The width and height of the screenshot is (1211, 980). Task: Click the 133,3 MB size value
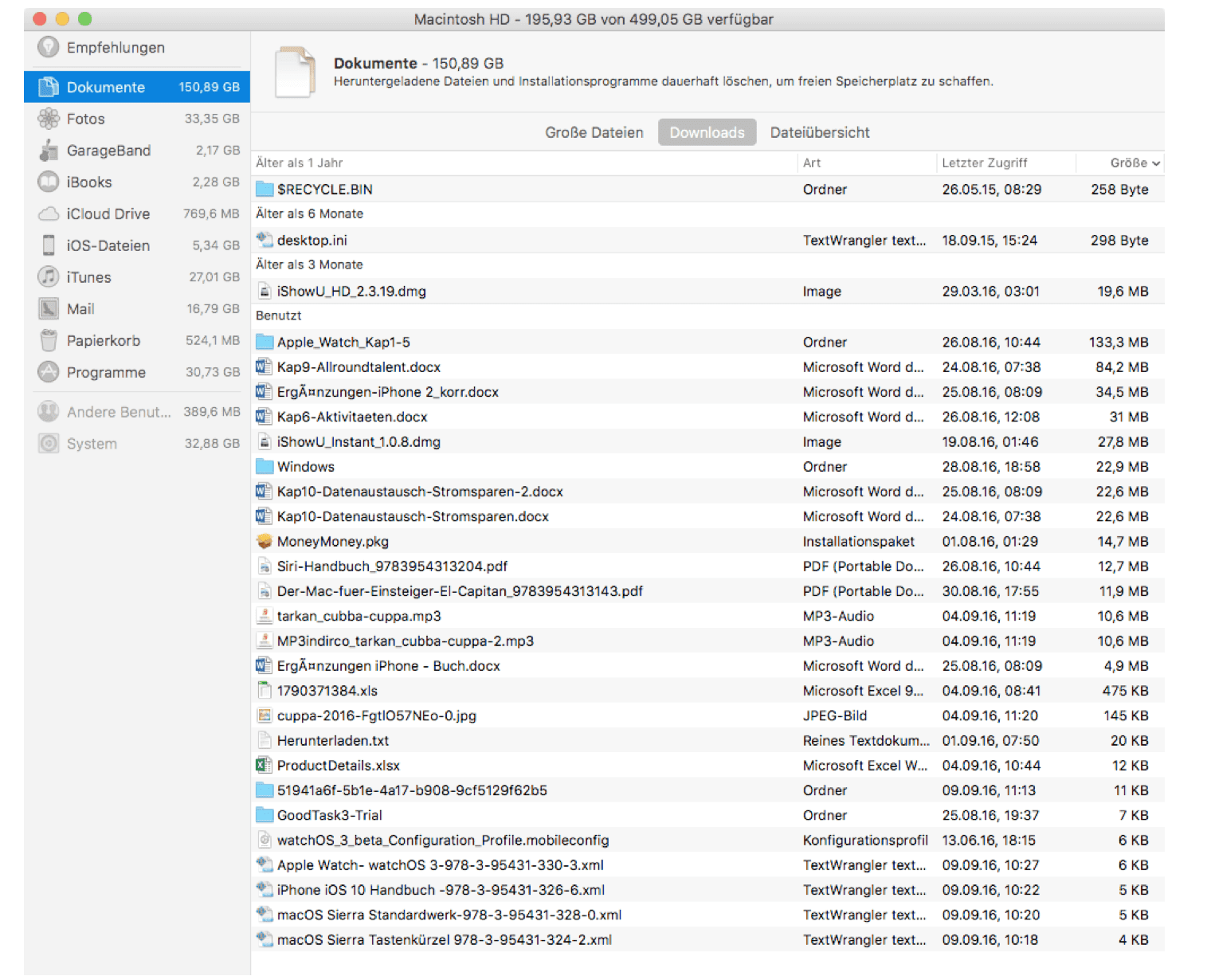click(1119, 342)
